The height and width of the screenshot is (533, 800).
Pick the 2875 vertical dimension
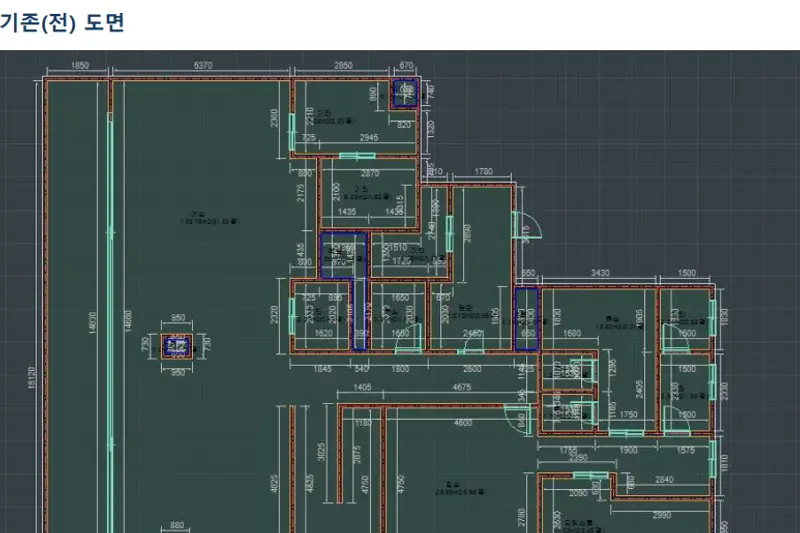coord(357,454)
